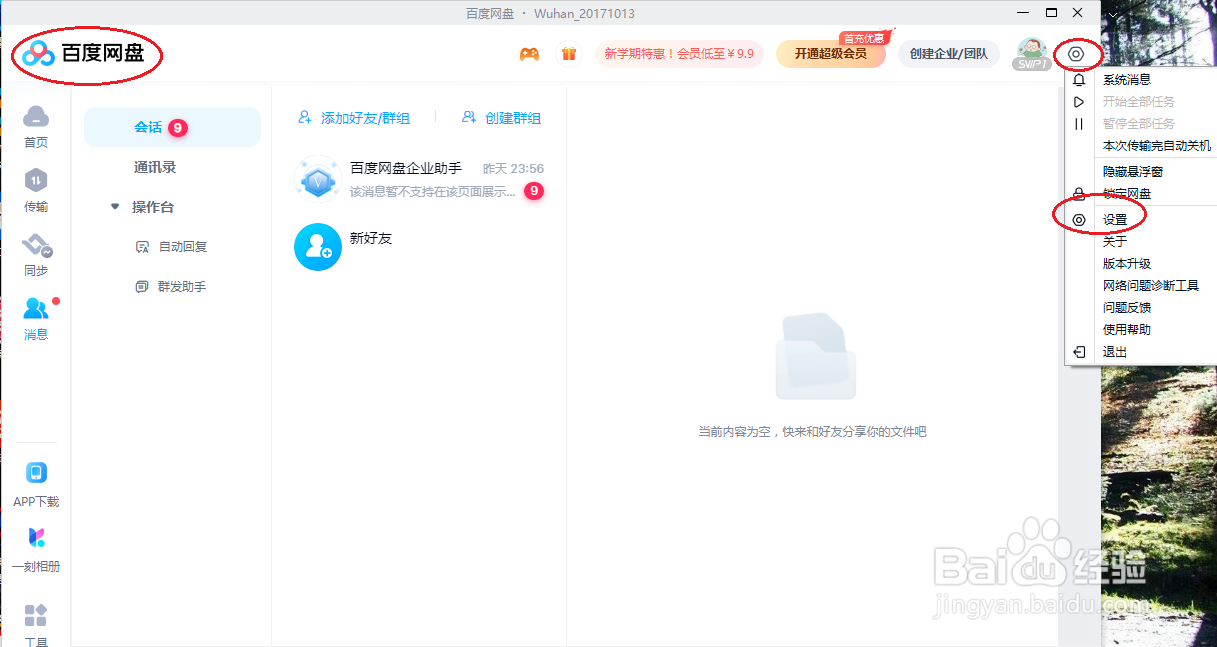The image size is (1217, 647).
Task: Click the 群发助手 icon in side panel
Action: tap(142, 287)
